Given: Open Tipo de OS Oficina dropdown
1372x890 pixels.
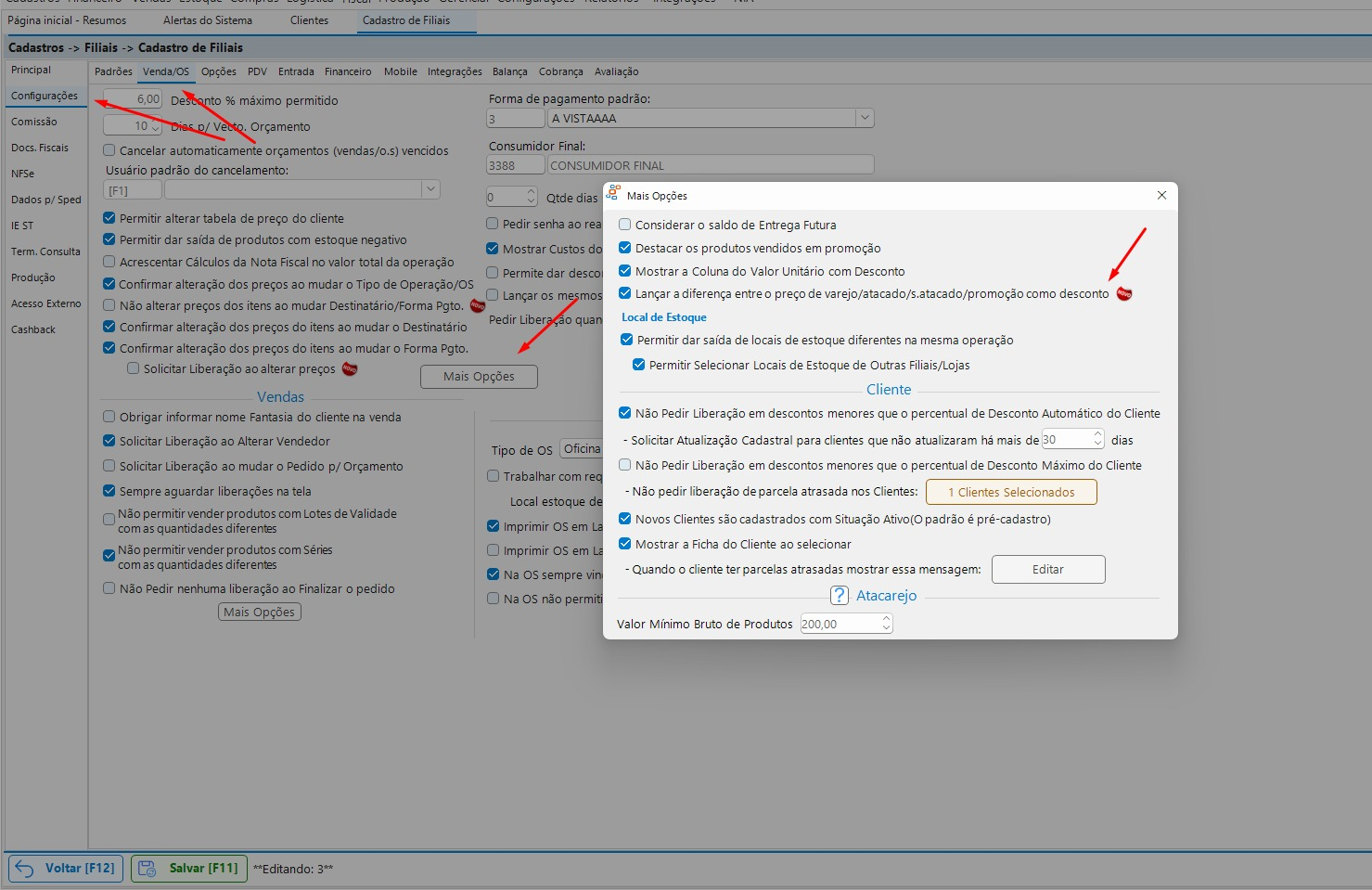Looking at the screenshot, I should [x=582, y=449].
